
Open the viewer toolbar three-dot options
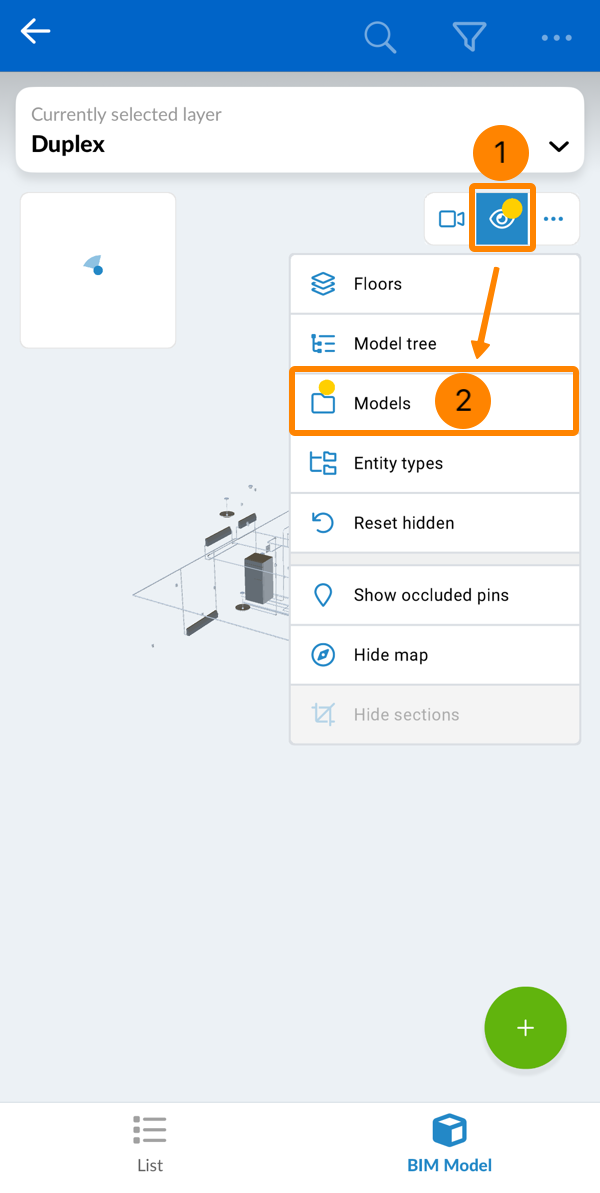click(554, 219)
